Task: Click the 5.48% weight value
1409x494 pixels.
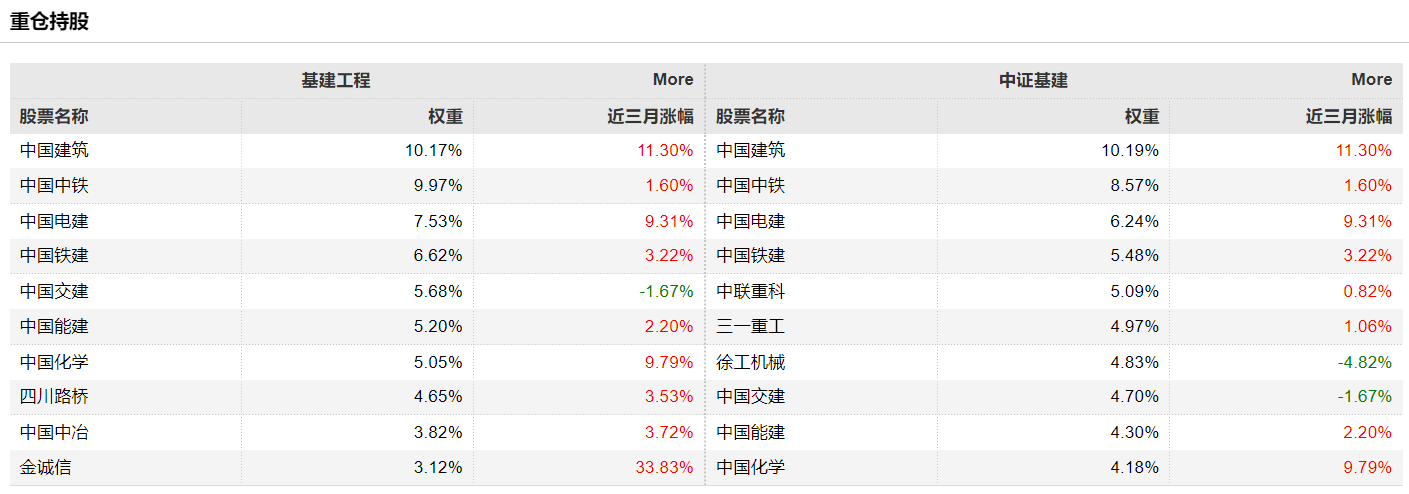Action: pos(1135,255)
